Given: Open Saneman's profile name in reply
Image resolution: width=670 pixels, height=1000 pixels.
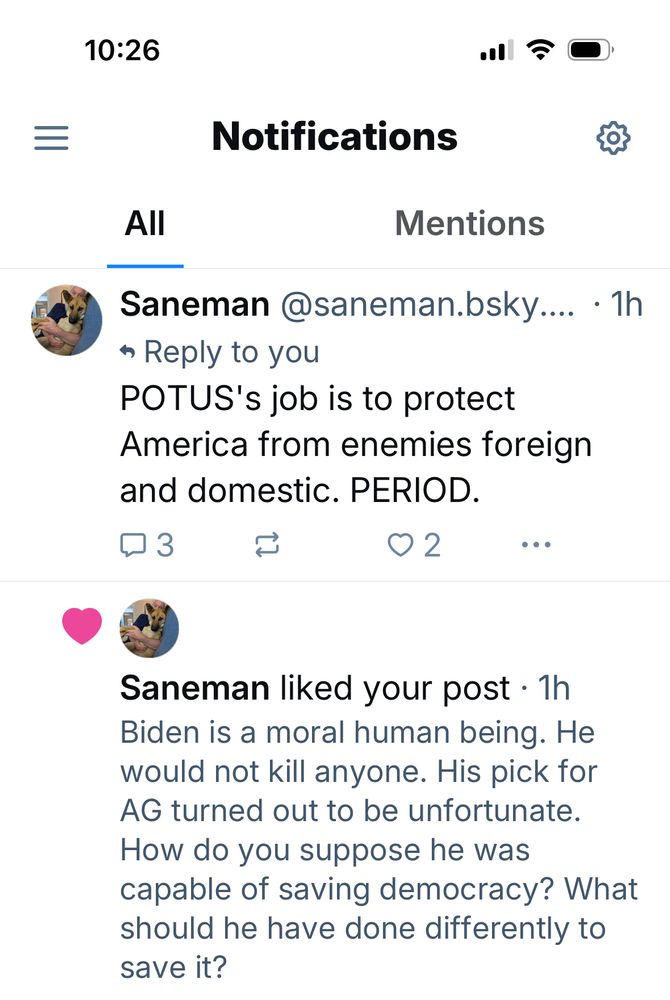Looking at the screenshot, I should [x=194, y=304].
